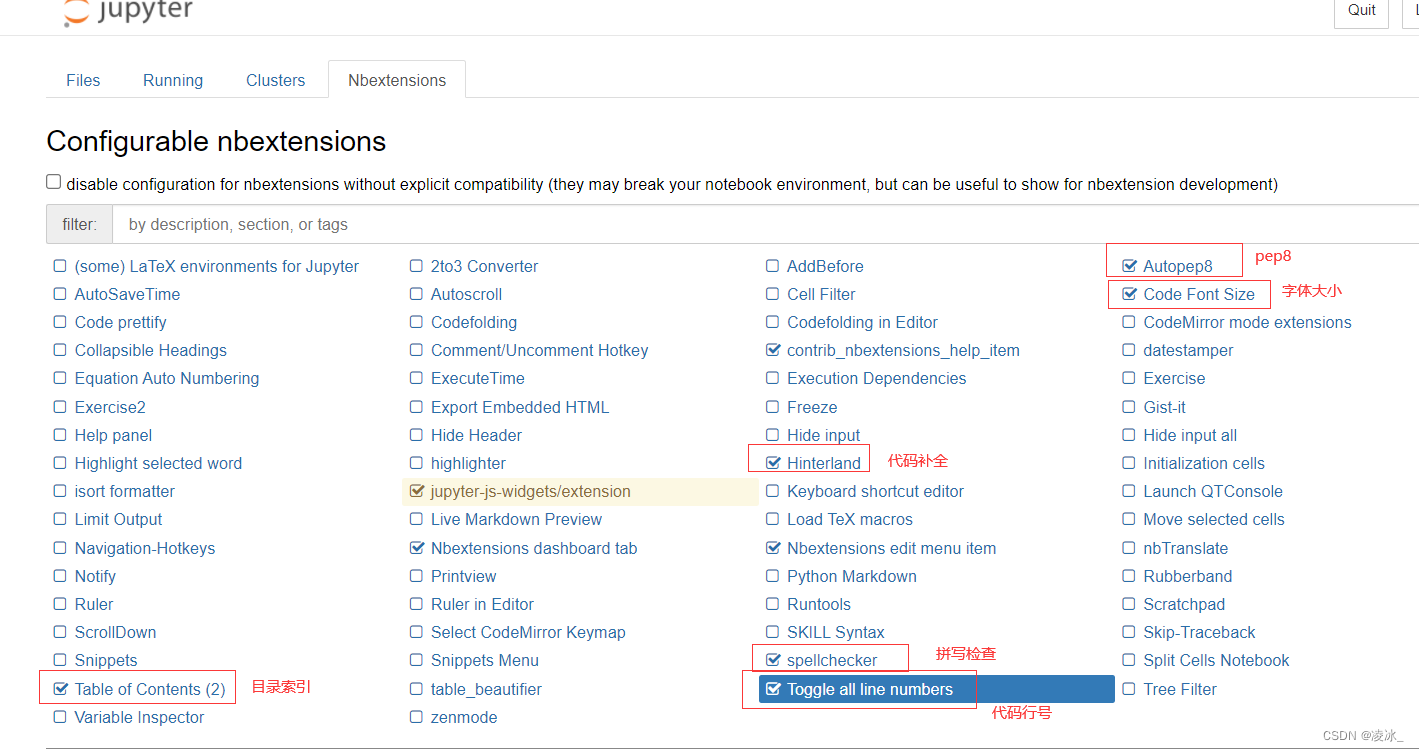Enable the disable configuration compatibility checkbox
This screenshot has width=1419, height=751.
point(53,182)
